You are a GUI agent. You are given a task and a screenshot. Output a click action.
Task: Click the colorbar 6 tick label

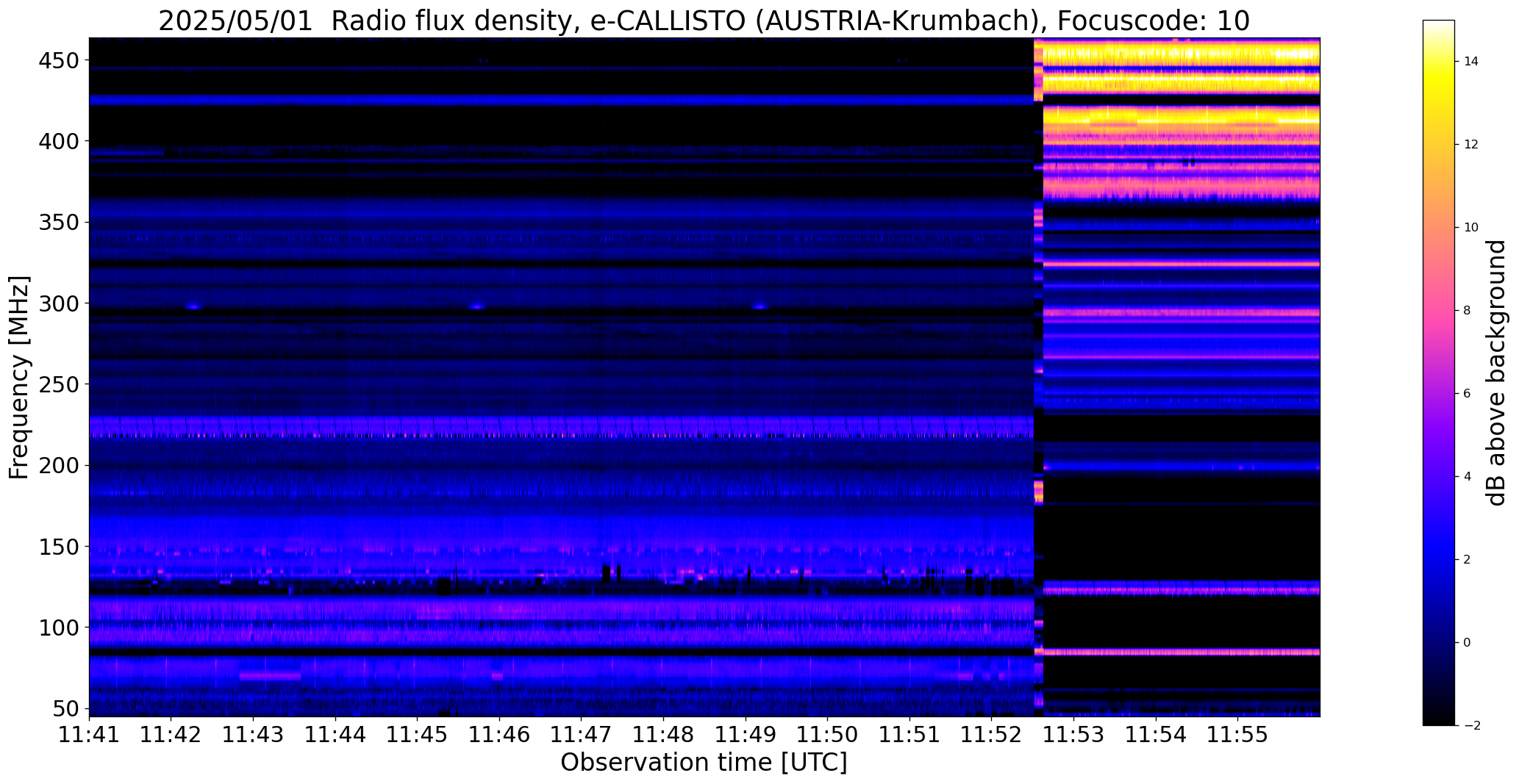point(1468,394)
